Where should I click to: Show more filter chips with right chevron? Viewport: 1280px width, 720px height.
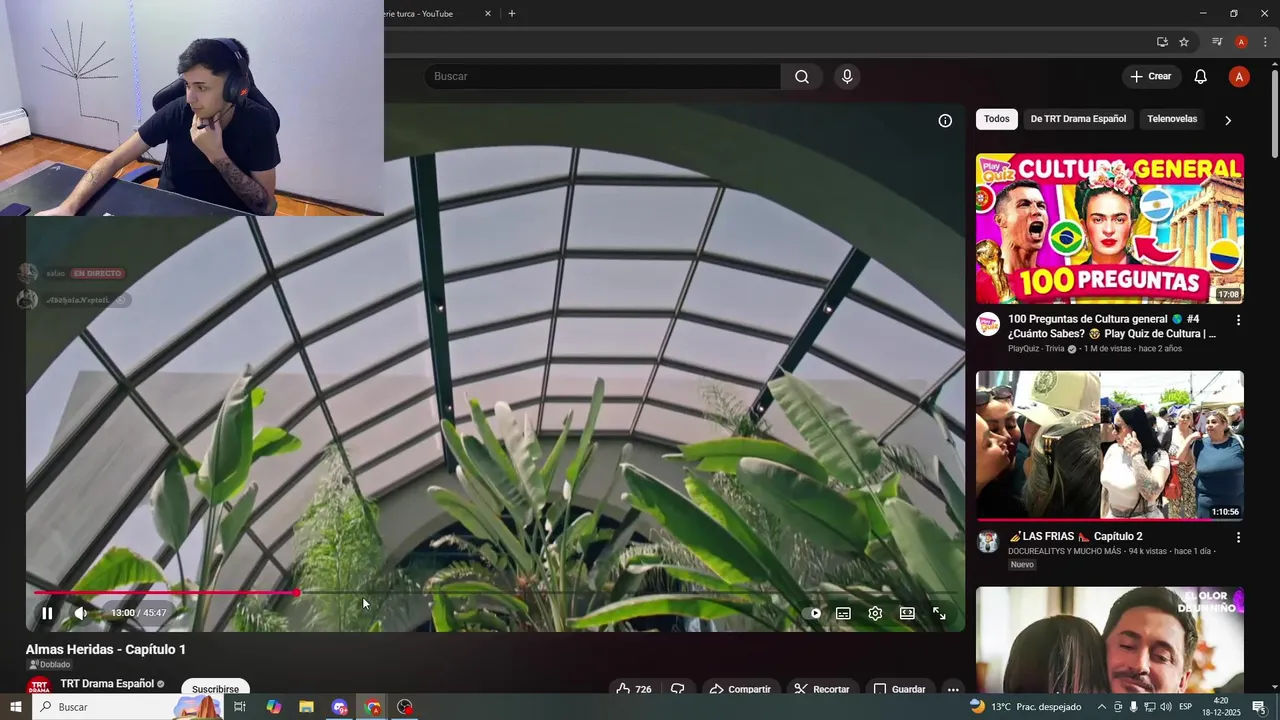point(1228,120)
